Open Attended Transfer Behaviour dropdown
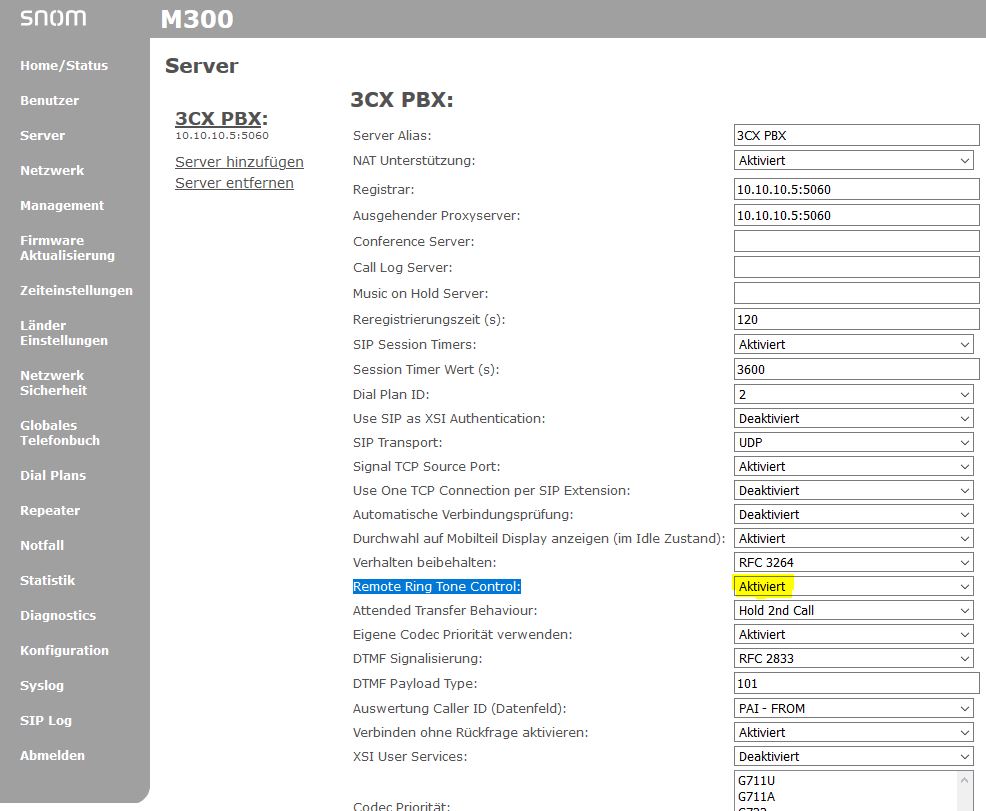986x811 pixels. point(854,610)
